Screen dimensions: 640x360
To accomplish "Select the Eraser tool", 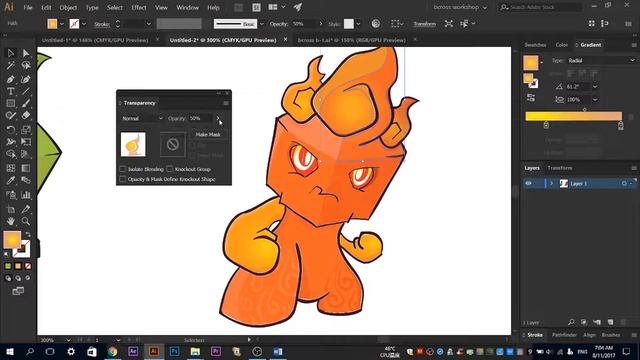I will 26,116.
